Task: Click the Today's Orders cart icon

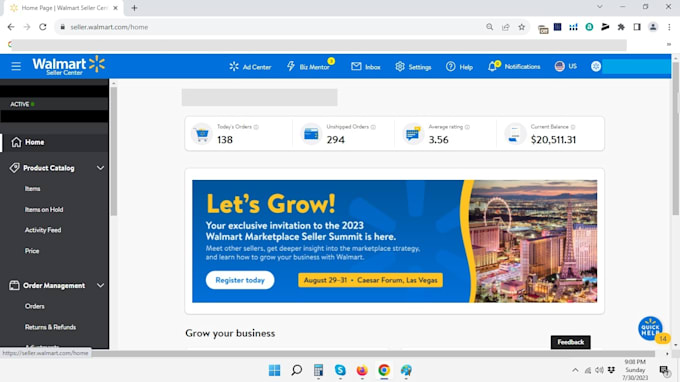Action: pyautogui.click(x=202, y=134)
